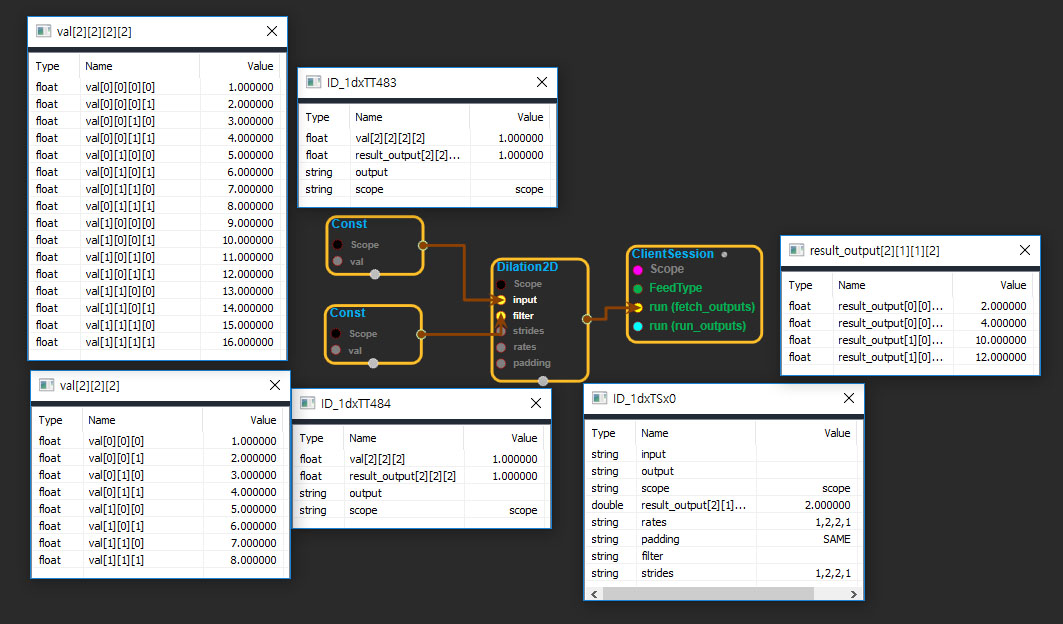Viewport: 1063px width, 624px height.
Task: Click the padding port on Dilation2D
Action: 501,363
